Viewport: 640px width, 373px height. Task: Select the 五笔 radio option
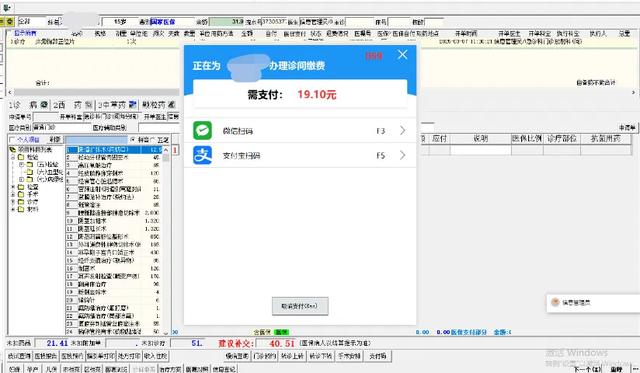(153, 140)
